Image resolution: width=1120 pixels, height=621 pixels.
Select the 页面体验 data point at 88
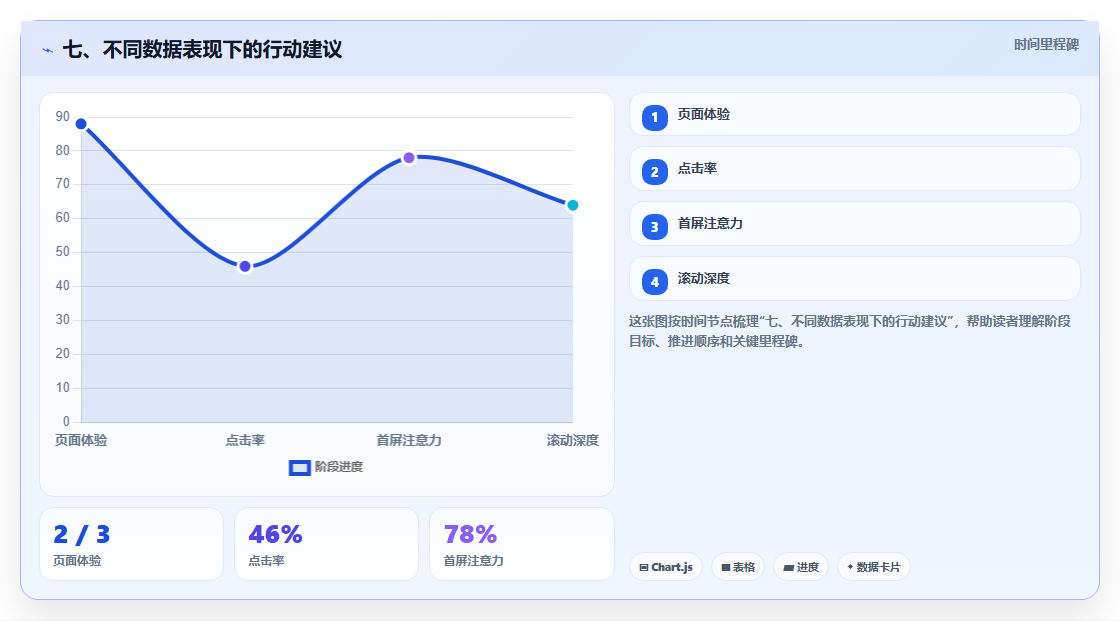(81, 124)
